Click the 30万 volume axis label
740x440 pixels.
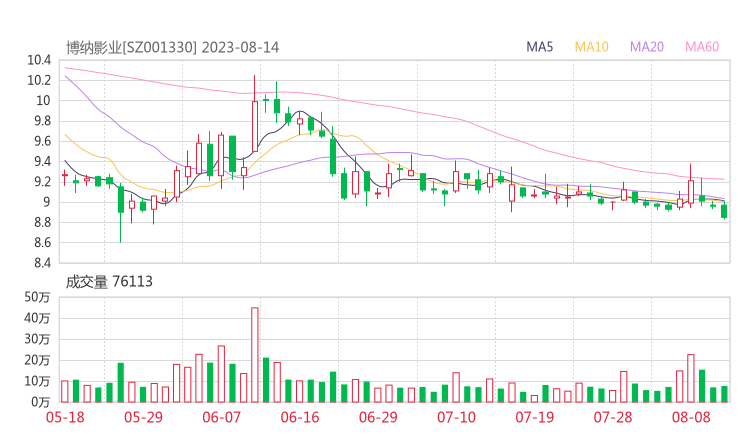pyautogui.click(x=37, y=339)
